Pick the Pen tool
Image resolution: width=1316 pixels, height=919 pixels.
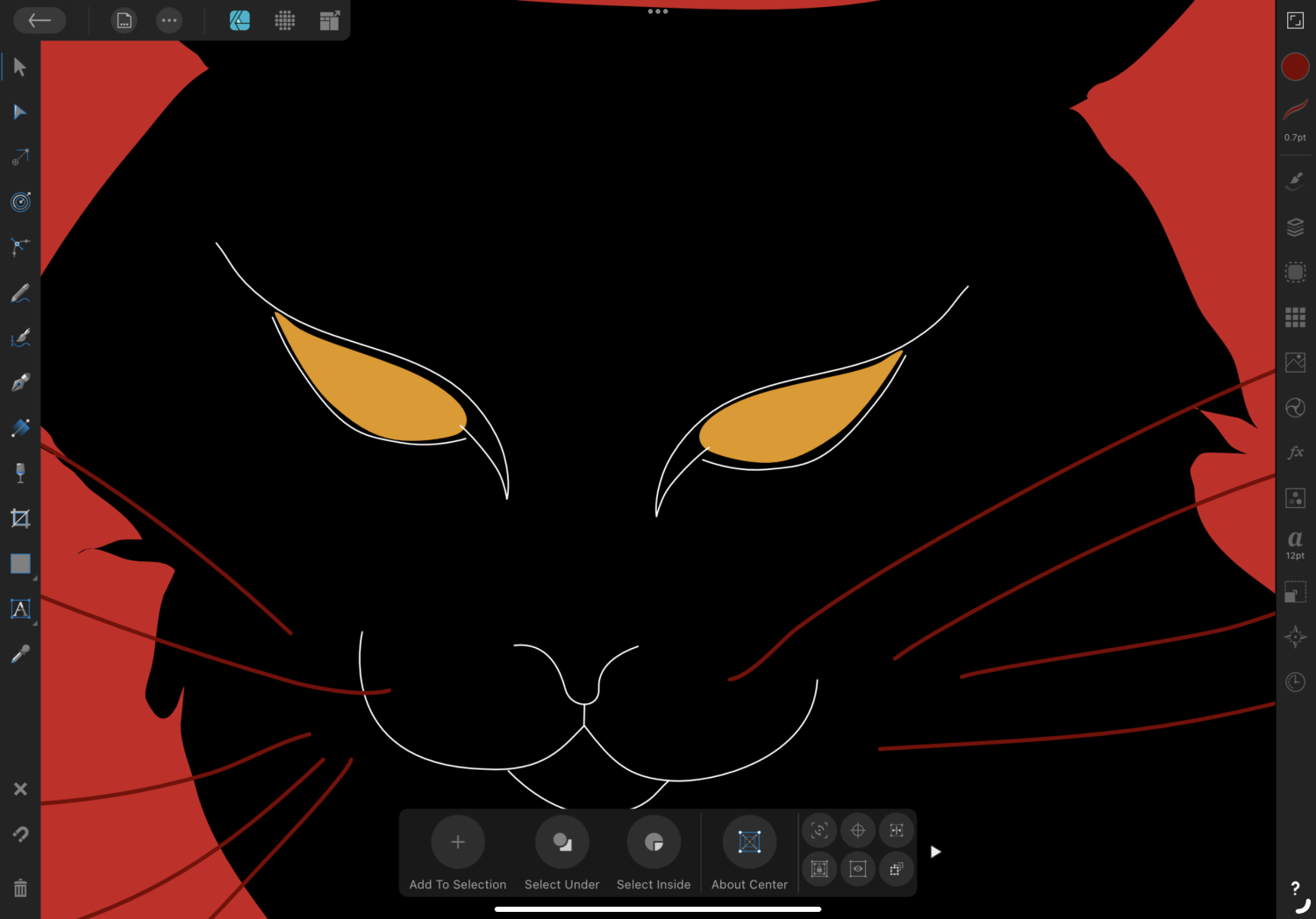click(x=20, y=382)
